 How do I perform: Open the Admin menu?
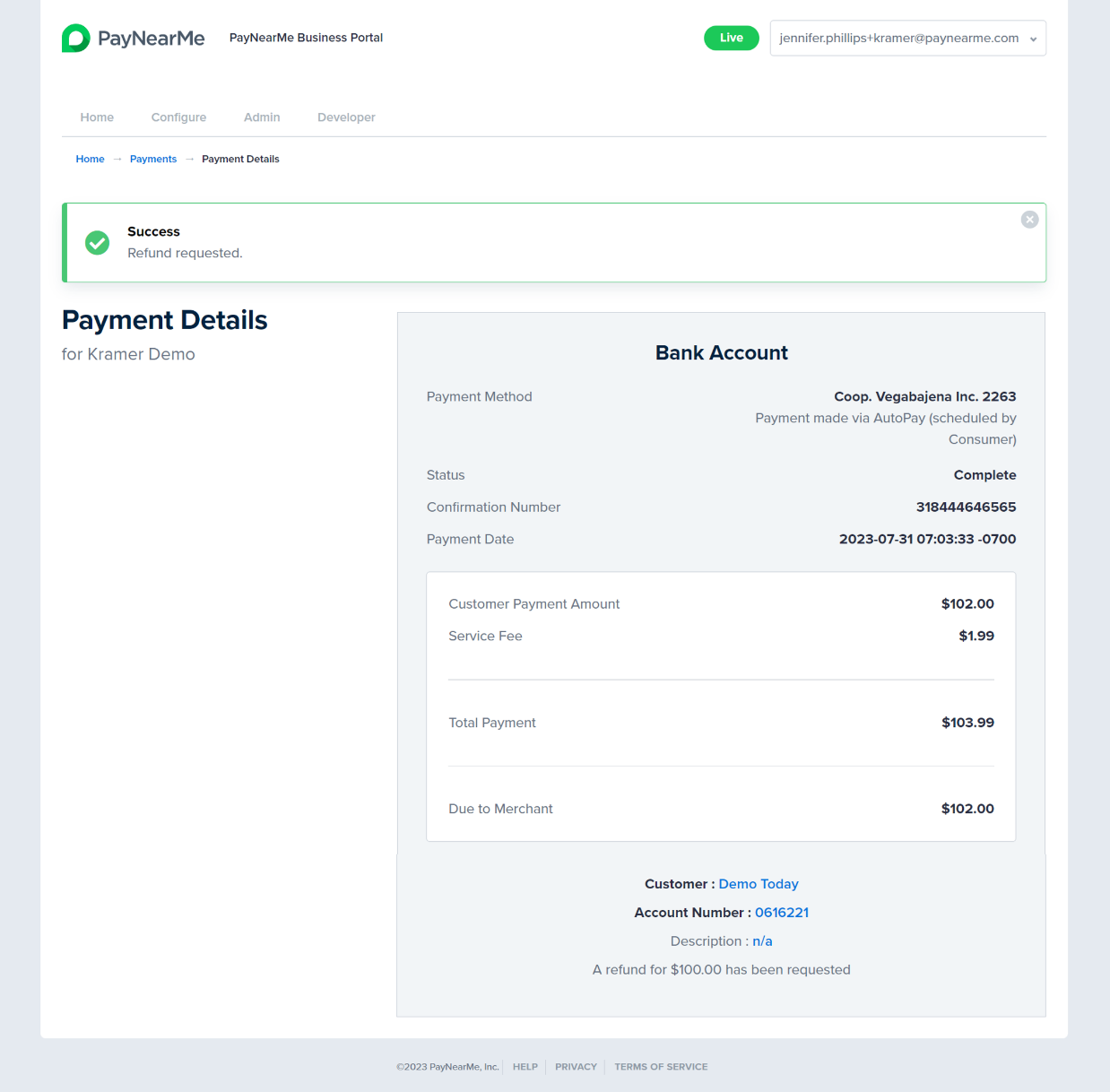pyautogui.click(x=262, y=117)
